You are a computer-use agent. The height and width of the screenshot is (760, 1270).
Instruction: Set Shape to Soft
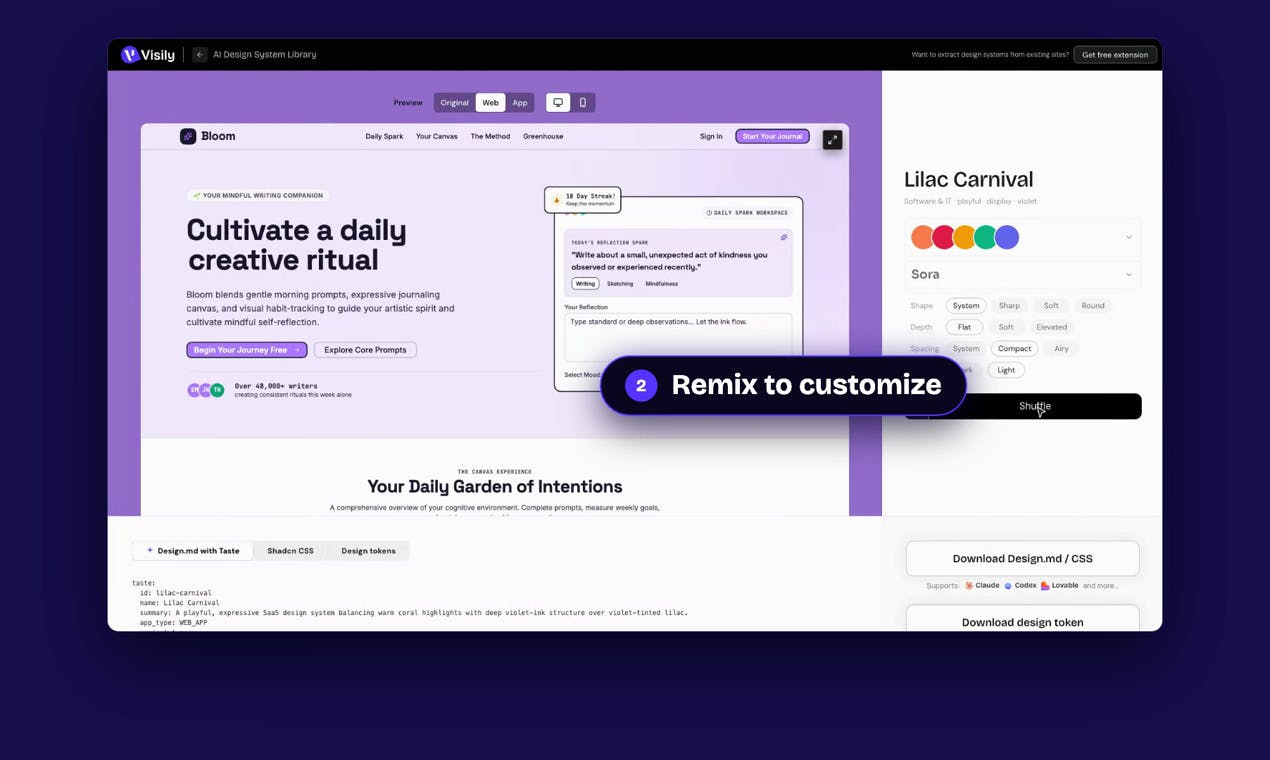(x=1051, y=306)
